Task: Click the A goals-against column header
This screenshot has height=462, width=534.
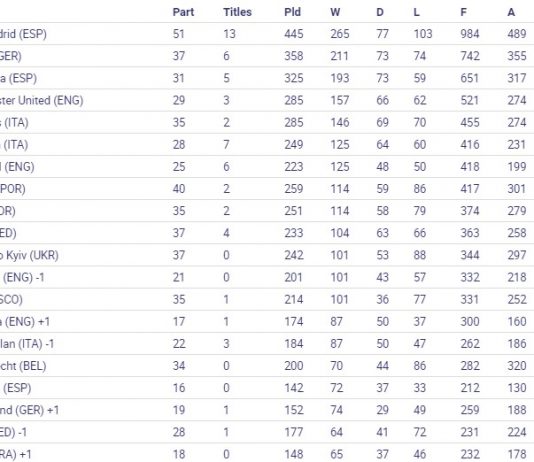Action: 511,12
